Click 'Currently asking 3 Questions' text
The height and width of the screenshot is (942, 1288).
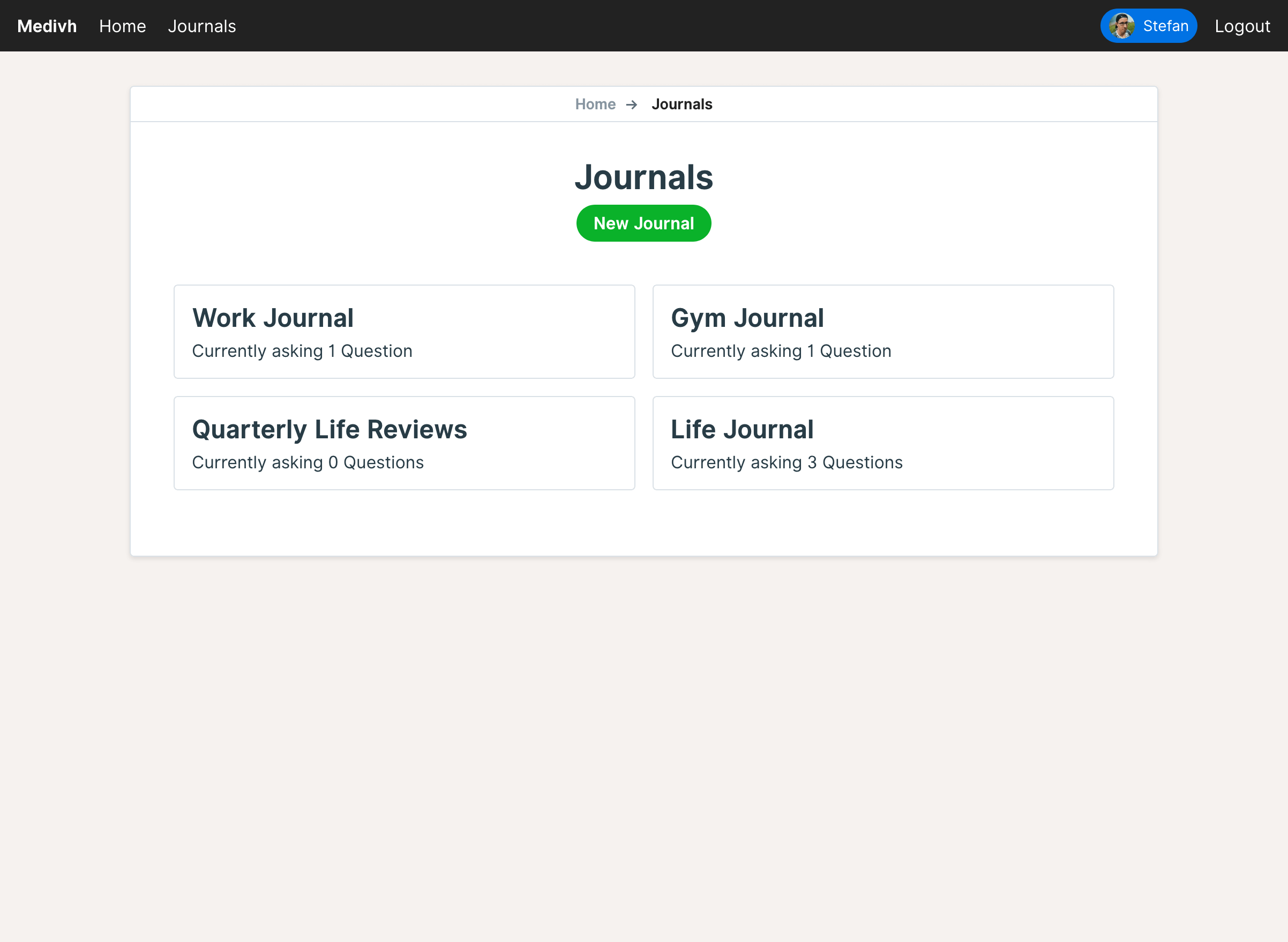[x=787, y=462]
